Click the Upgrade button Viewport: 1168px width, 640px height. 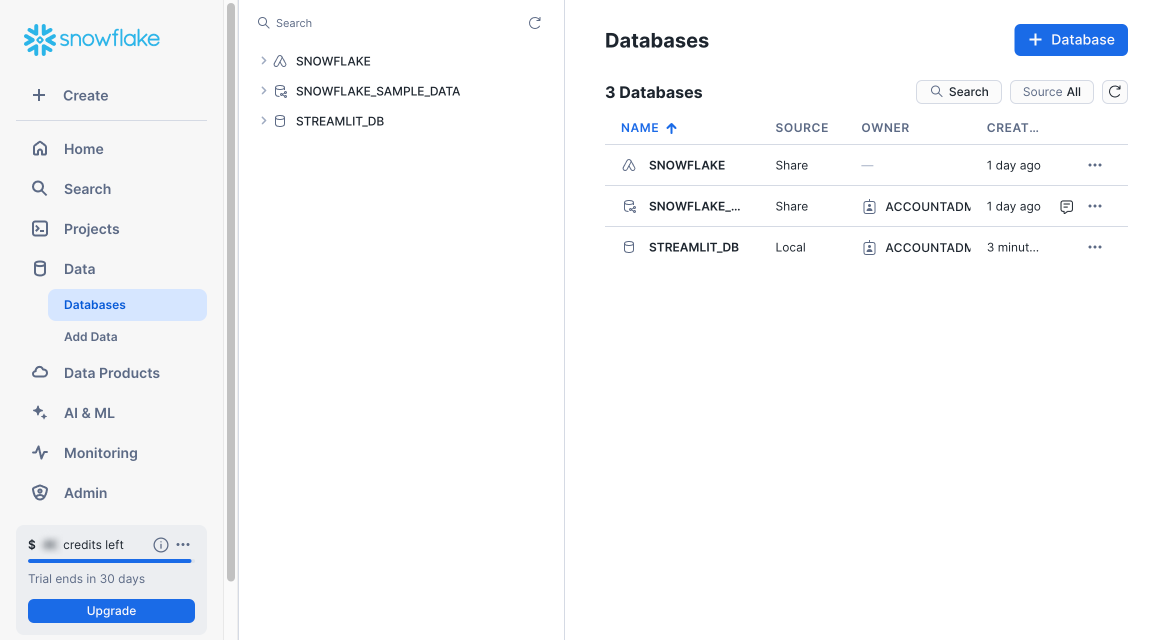pos(110,610)
